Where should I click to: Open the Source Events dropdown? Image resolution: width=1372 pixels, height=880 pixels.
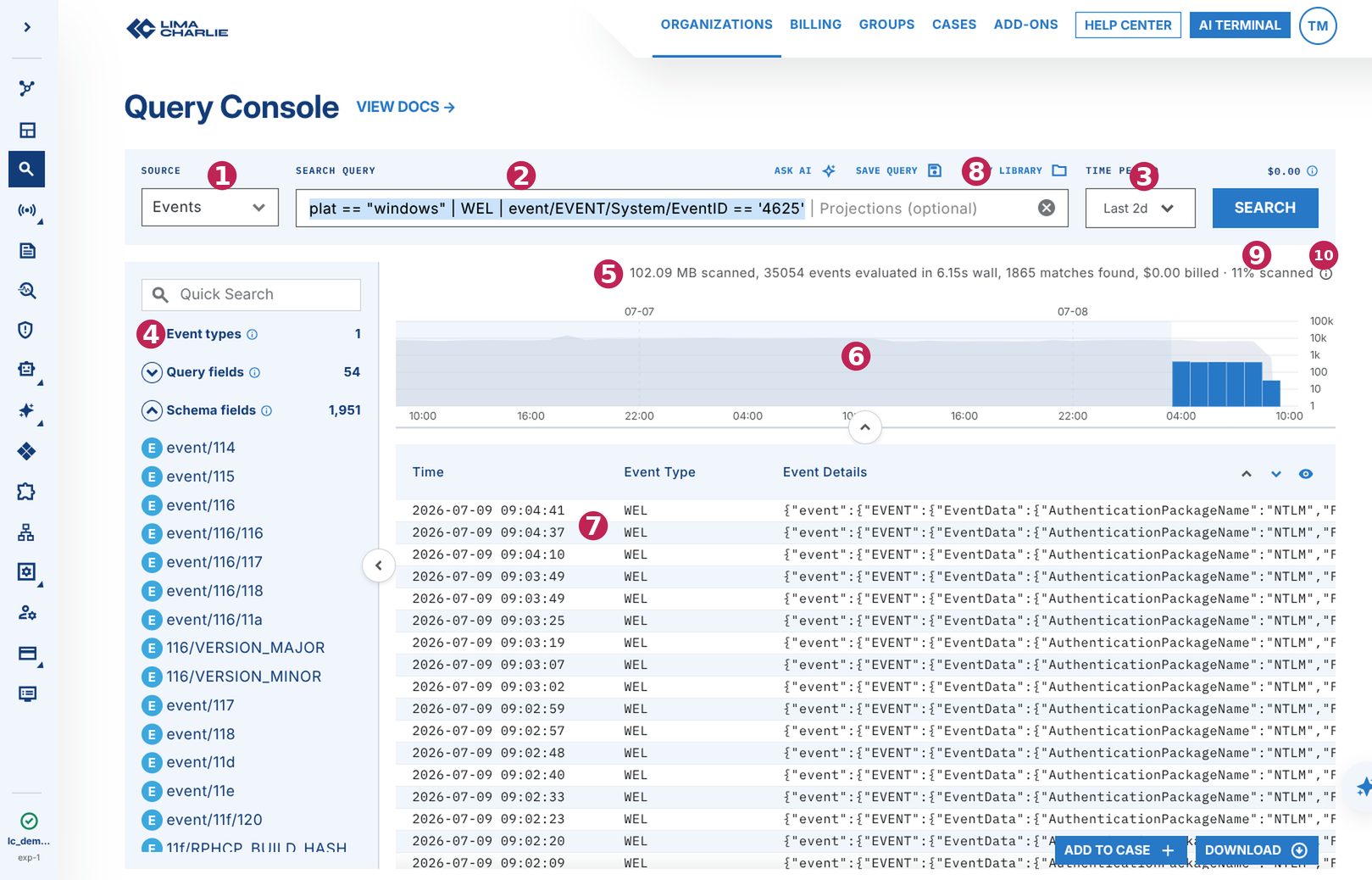pyautogui.click(x=209, y=208)
